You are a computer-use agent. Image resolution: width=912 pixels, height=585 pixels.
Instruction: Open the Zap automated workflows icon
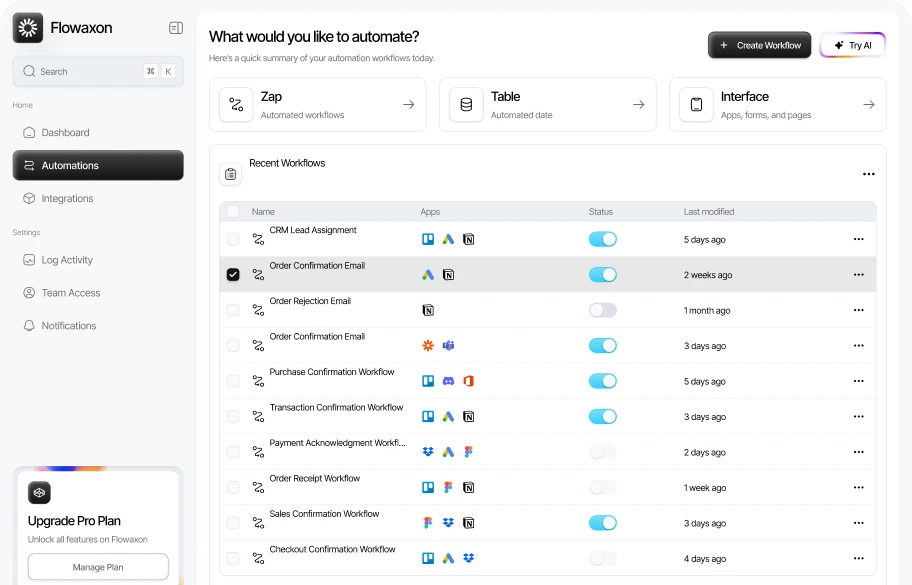click(236, 104)
